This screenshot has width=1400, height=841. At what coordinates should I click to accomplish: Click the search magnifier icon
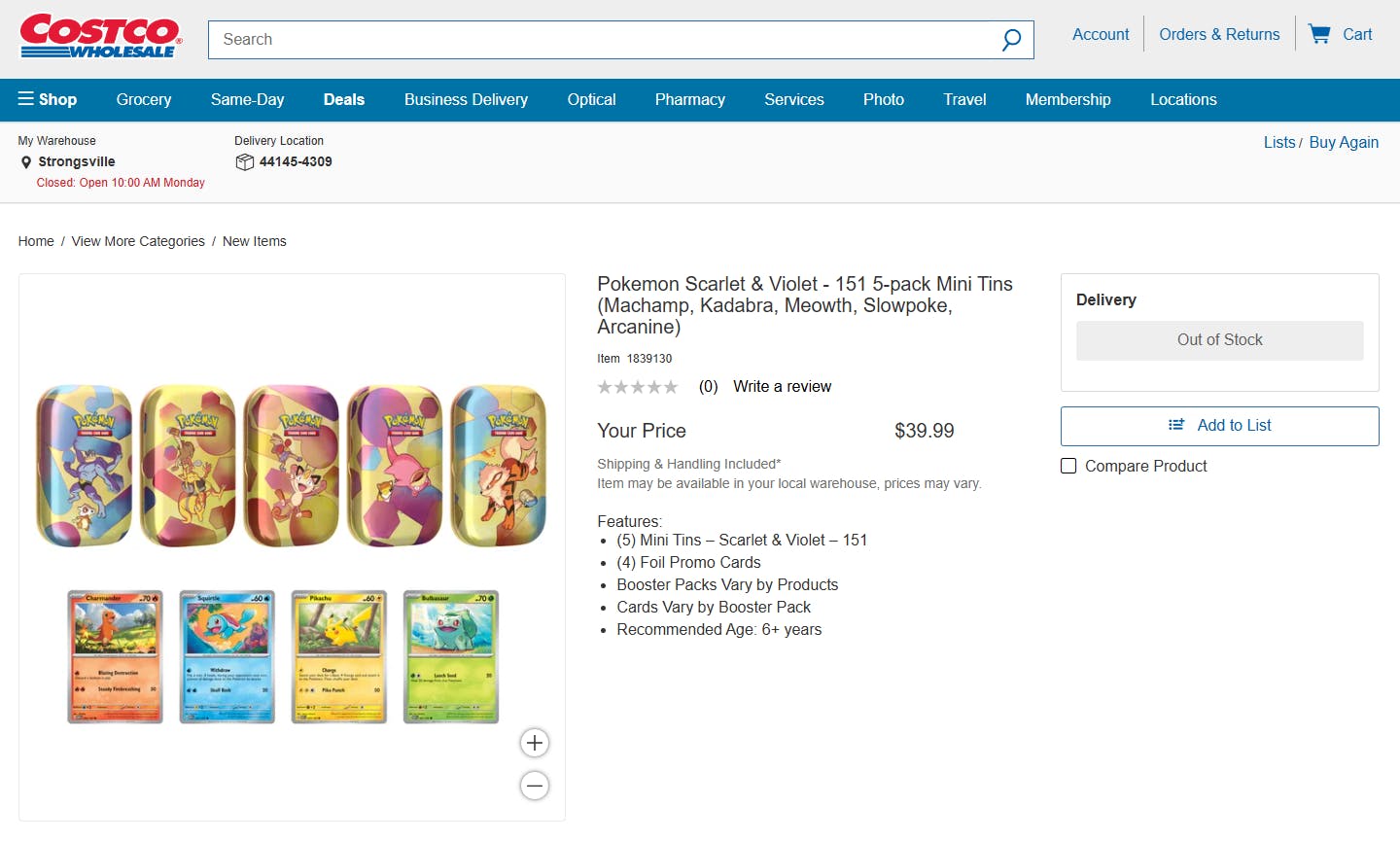pyautogui.click(x=1011, y=40)
